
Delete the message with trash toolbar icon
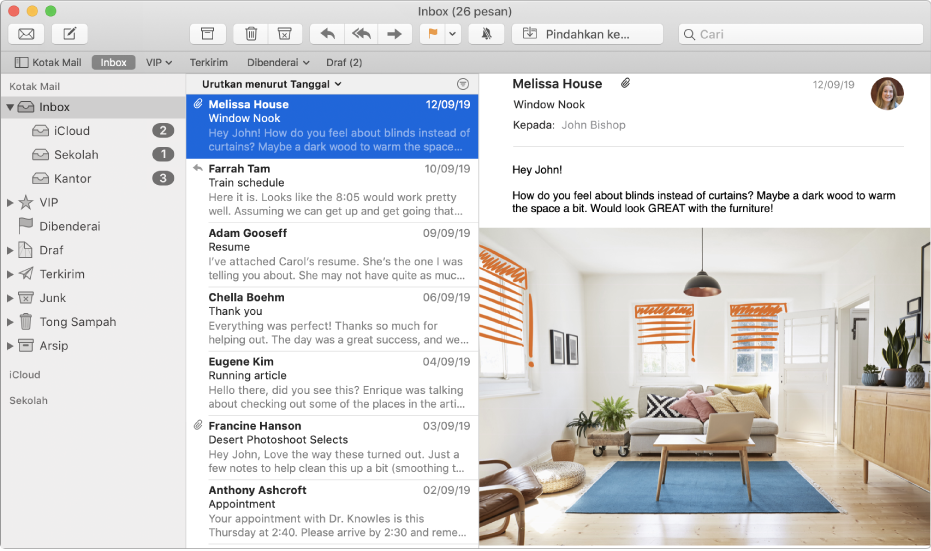(251, 34)
